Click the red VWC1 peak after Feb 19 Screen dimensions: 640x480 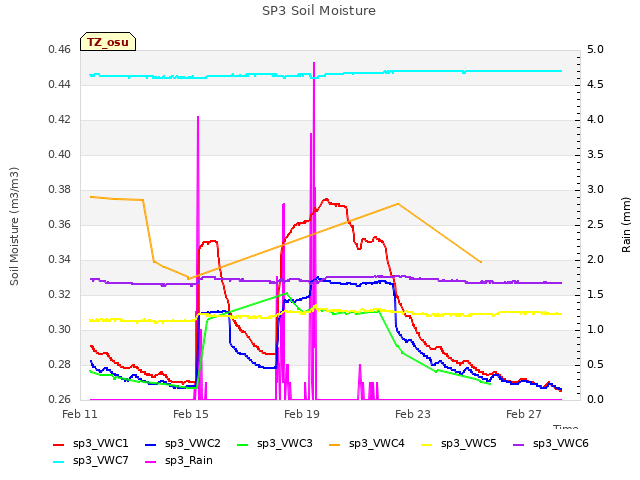[x=326, y=200]
